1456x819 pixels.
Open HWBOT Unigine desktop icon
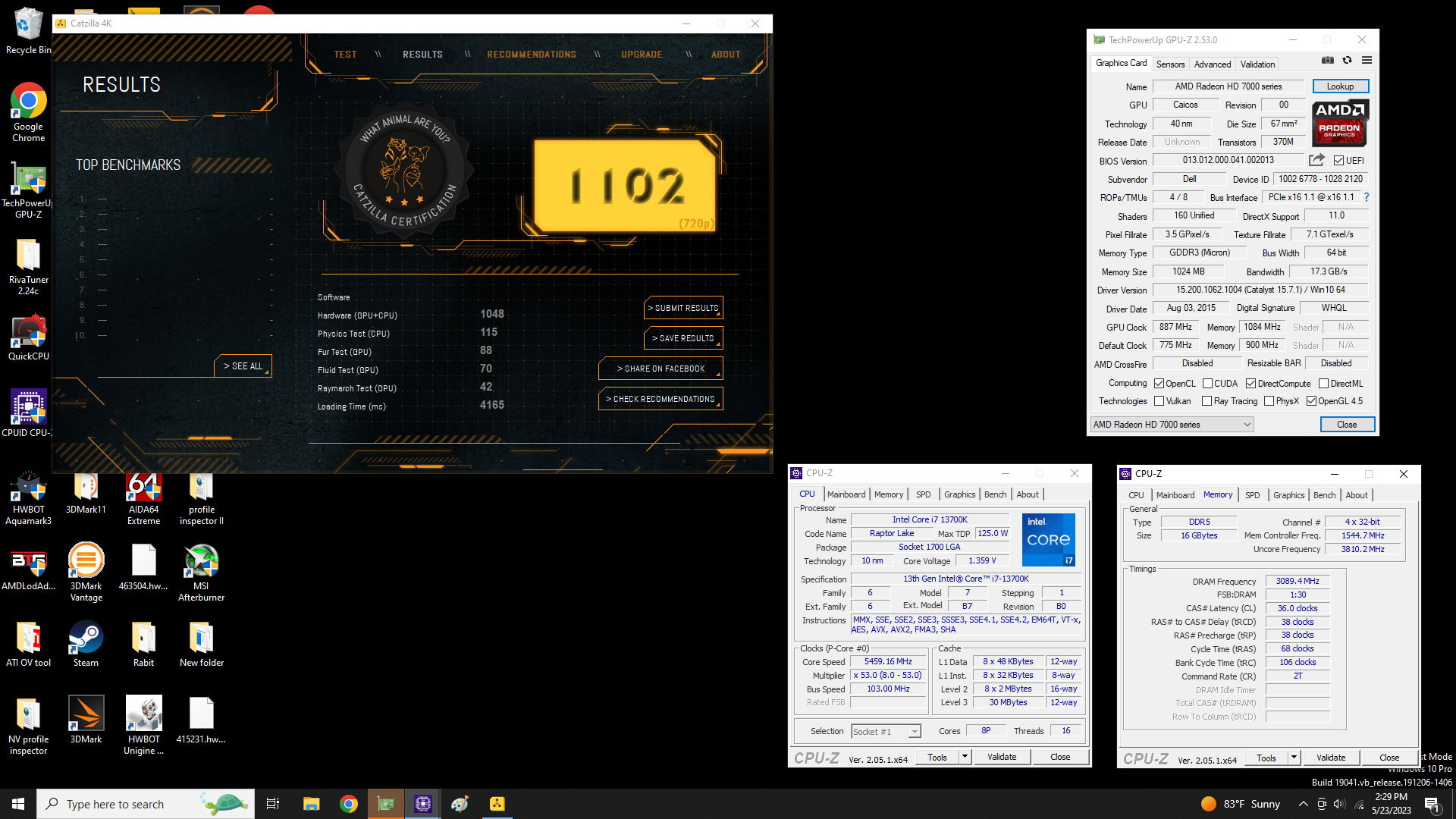click(x=143, y=726)
